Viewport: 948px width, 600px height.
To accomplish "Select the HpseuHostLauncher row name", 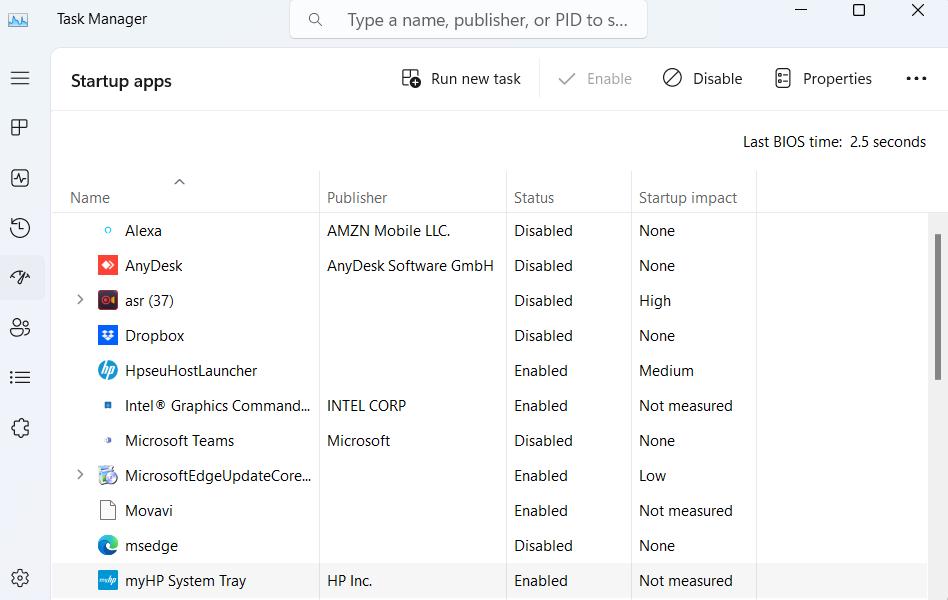I will coord(191,371).
